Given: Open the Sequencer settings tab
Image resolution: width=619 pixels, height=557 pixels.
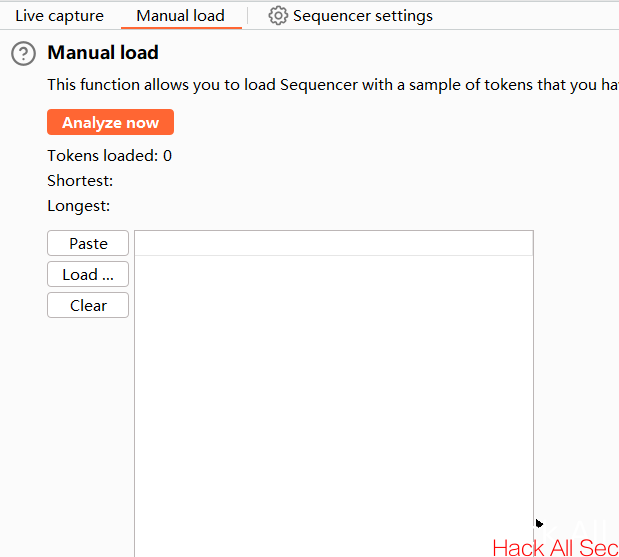Looking at the screenshot, I should 351,16.
